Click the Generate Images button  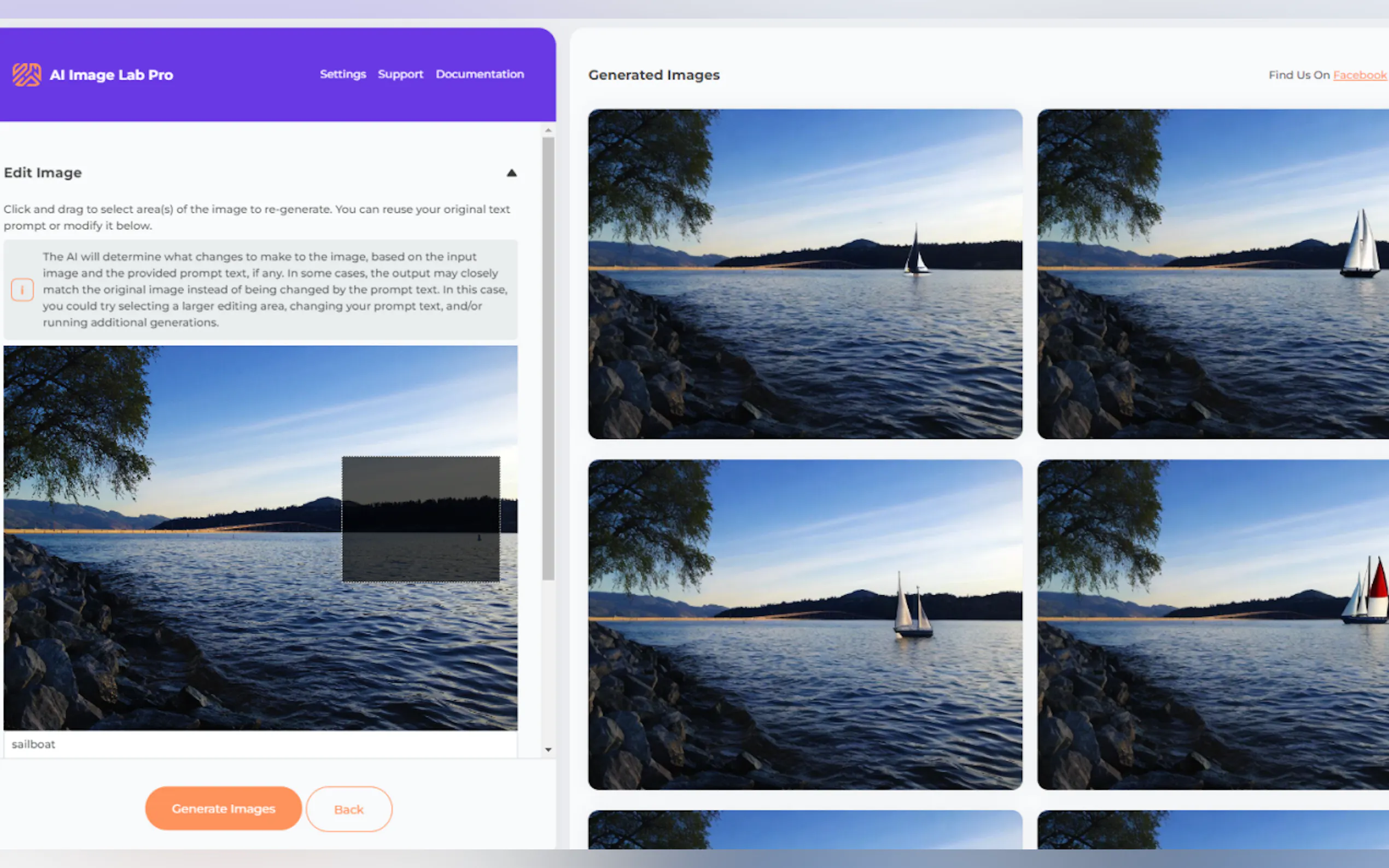(223, 808)
